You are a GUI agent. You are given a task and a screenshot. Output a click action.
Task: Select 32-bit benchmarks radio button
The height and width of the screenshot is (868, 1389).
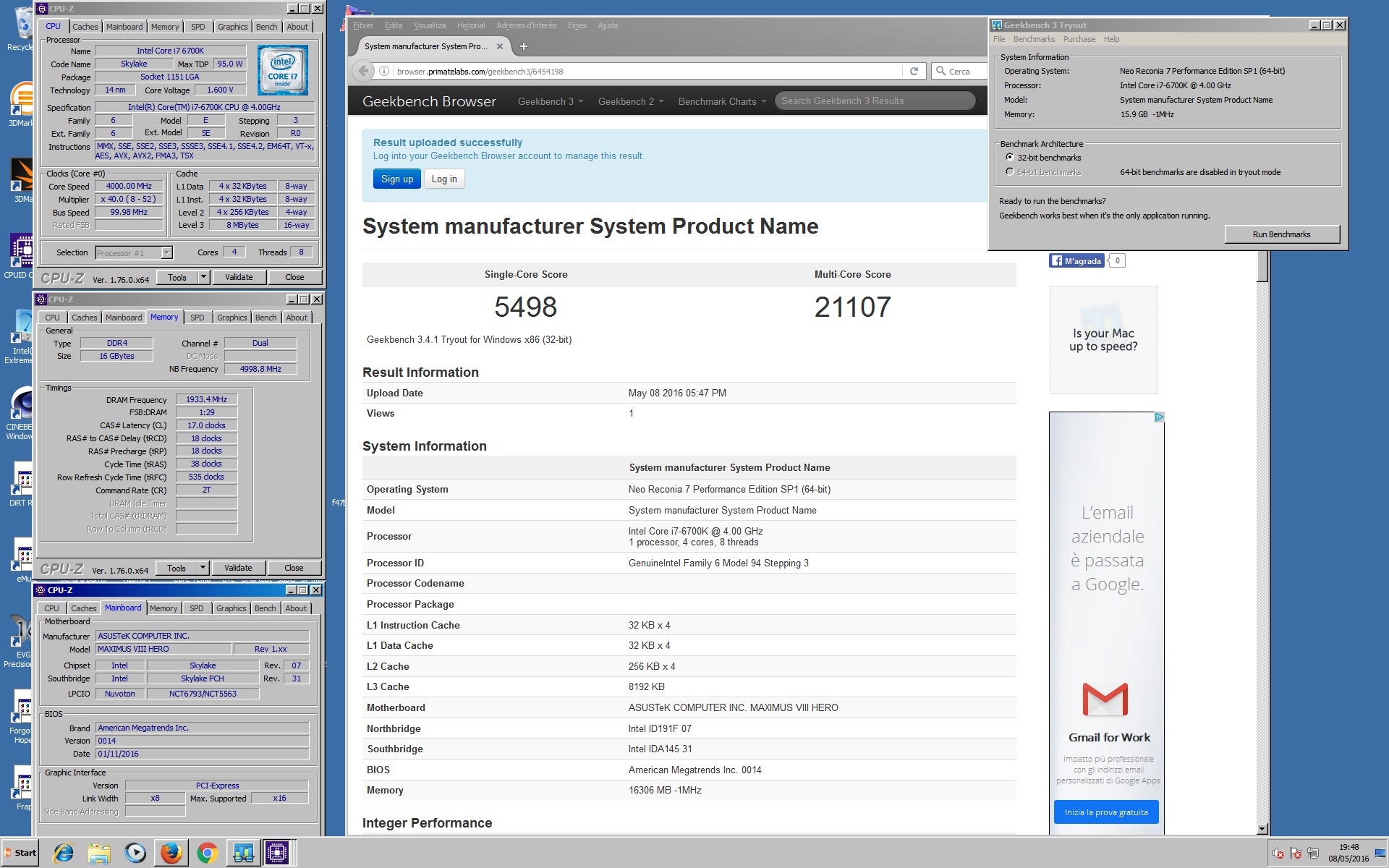1010,157
